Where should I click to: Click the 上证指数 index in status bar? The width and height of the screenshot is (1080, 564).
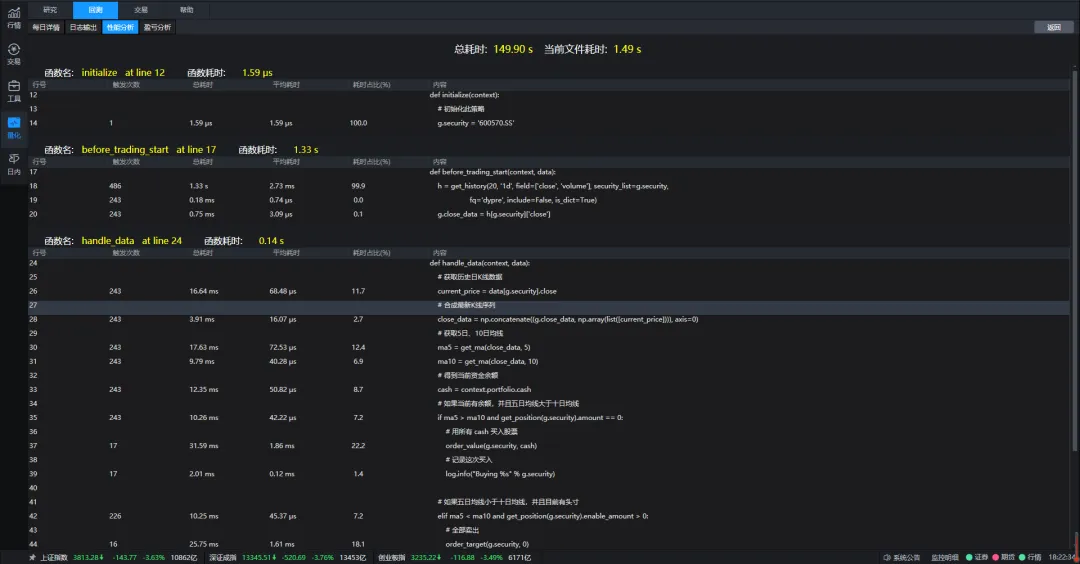[54, 558]
